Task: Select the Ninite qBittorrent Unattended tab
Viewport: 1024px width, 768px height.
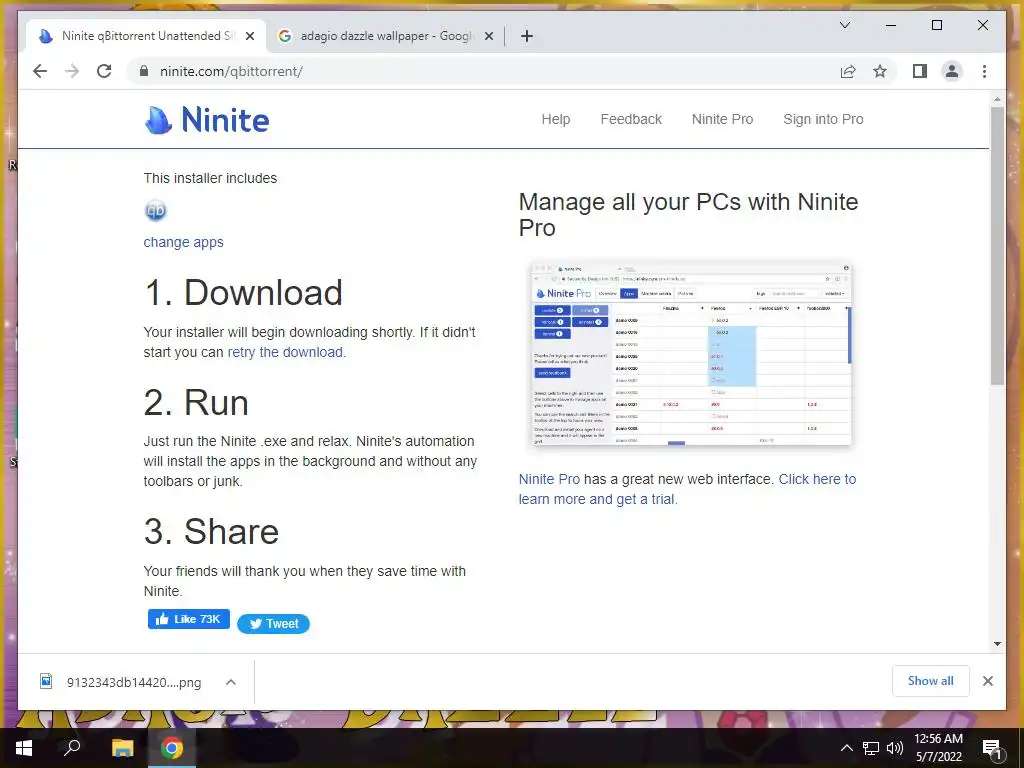Action: point(146,37)
